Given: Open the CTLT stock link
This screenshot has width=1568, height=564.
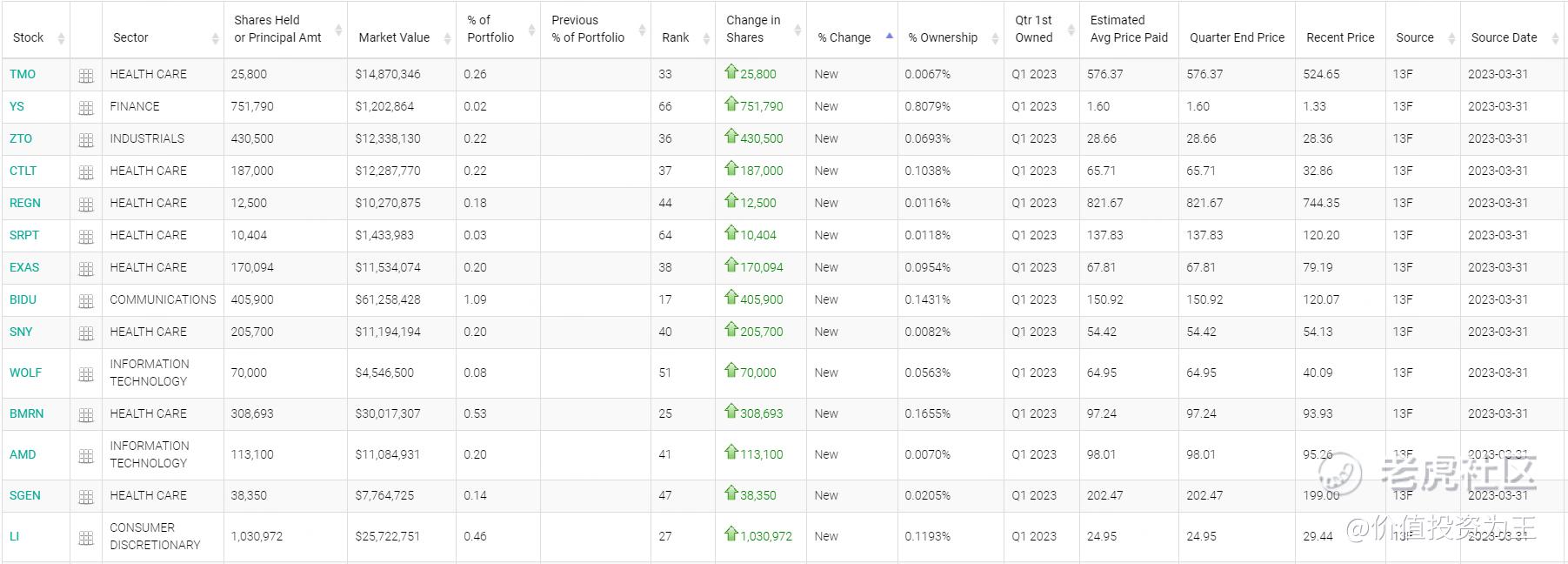Looking at the screenshot, I should (23, 171).
